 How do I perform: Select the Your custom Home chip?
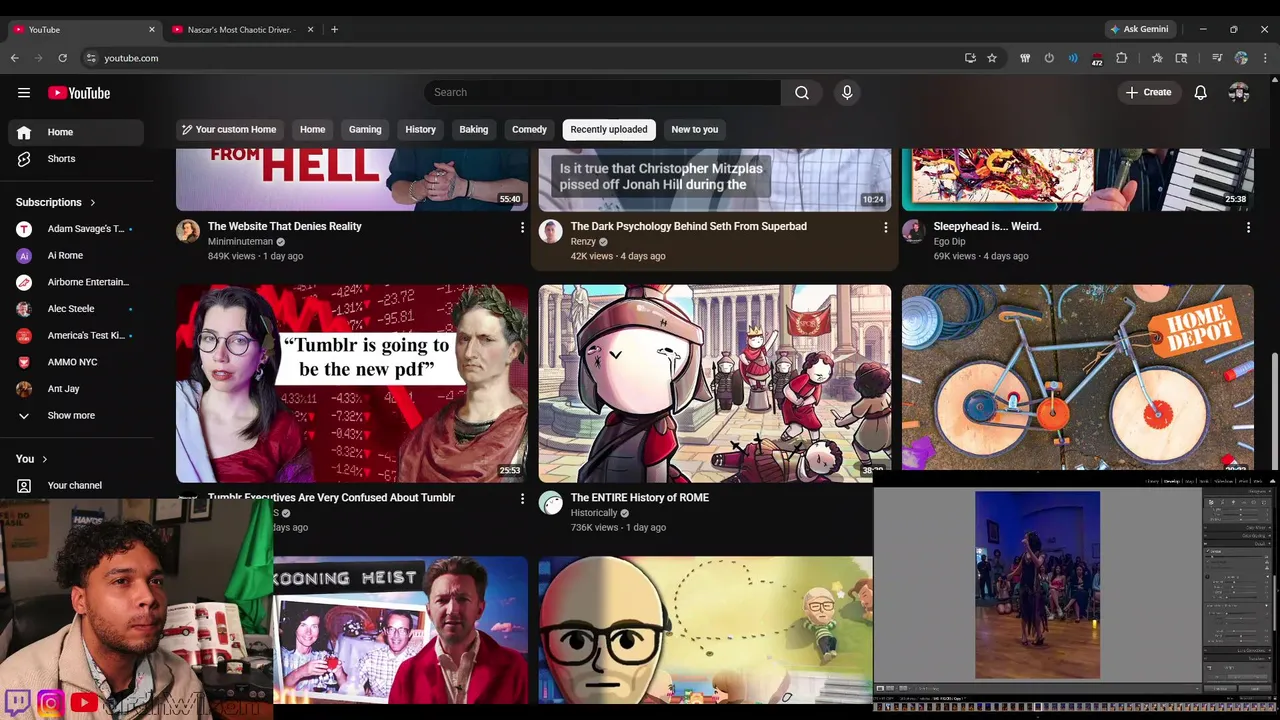pos(229,129)
